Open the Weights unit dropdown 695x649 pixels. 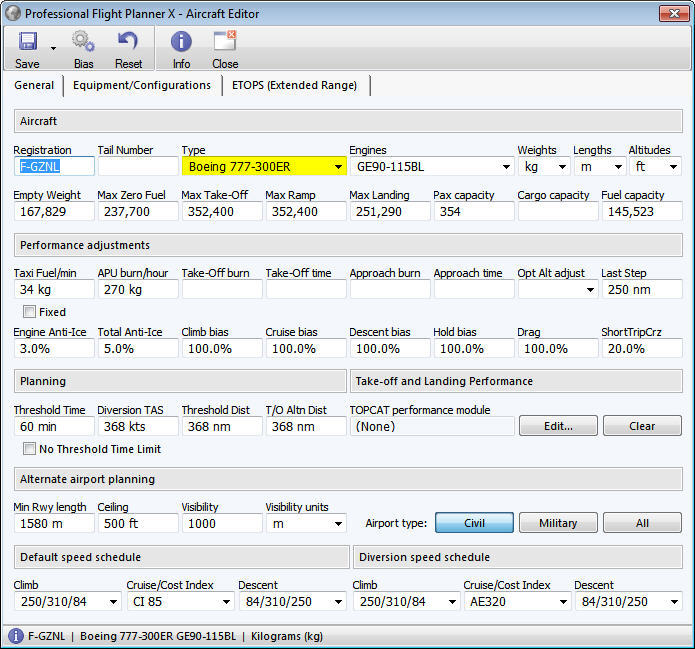(543, 167)
